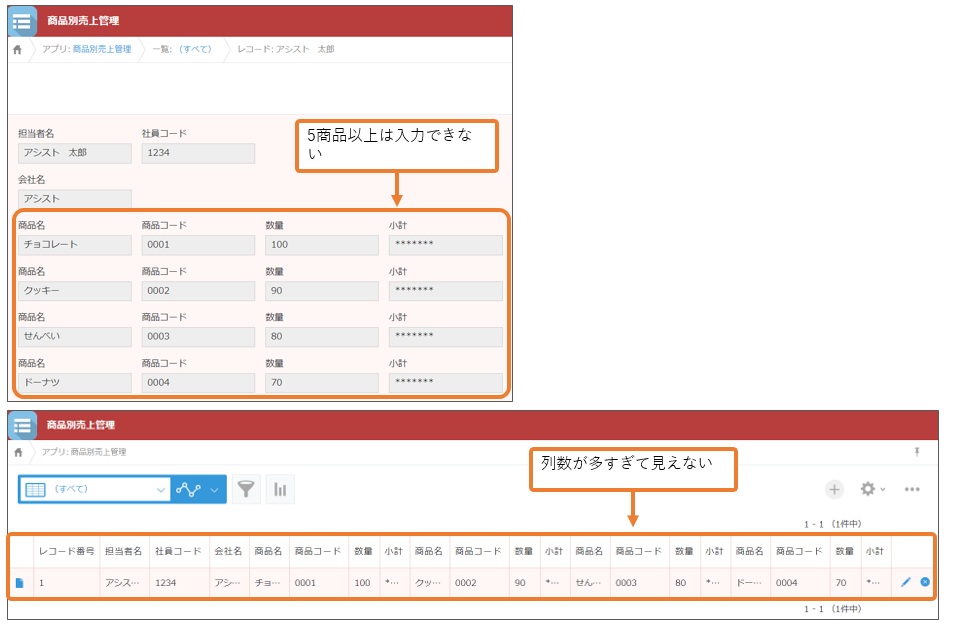Screen dimensions: 957x635
Task: Click the 小計 field in the ドーナツ row
Action: [446, 383]
